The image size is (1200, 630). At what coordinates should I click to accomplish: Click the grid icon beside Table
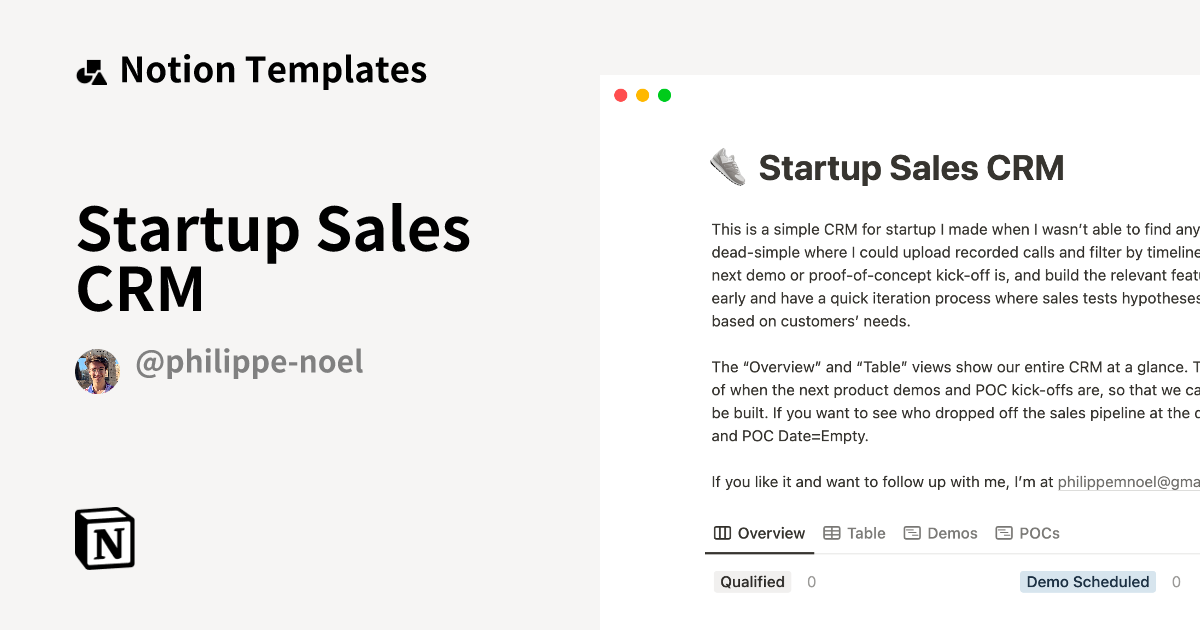click(831, 533)
